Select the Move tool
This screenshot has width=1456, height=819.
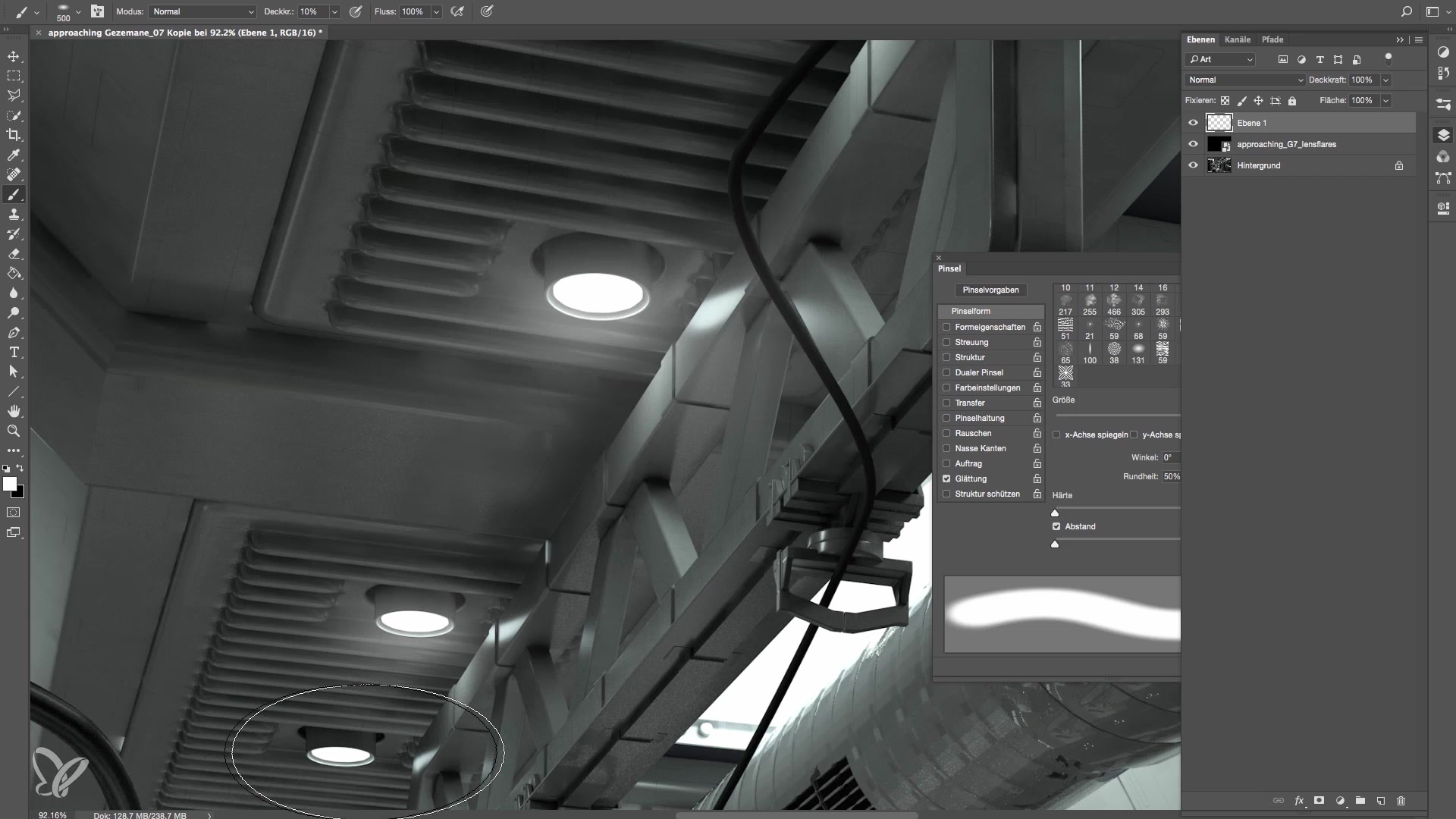tap(14, 57)
